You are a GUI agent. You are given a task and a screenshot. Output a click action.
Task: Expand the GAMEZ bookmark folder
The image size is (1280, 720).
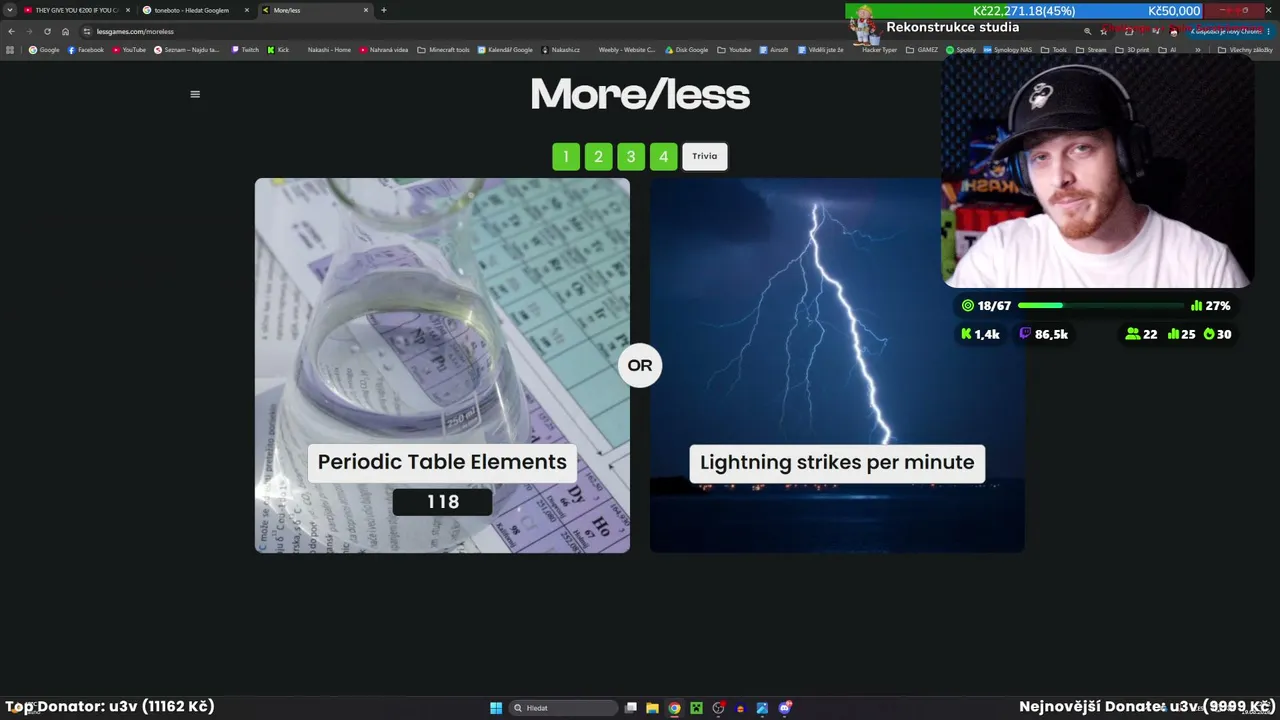tap(922, 50)
